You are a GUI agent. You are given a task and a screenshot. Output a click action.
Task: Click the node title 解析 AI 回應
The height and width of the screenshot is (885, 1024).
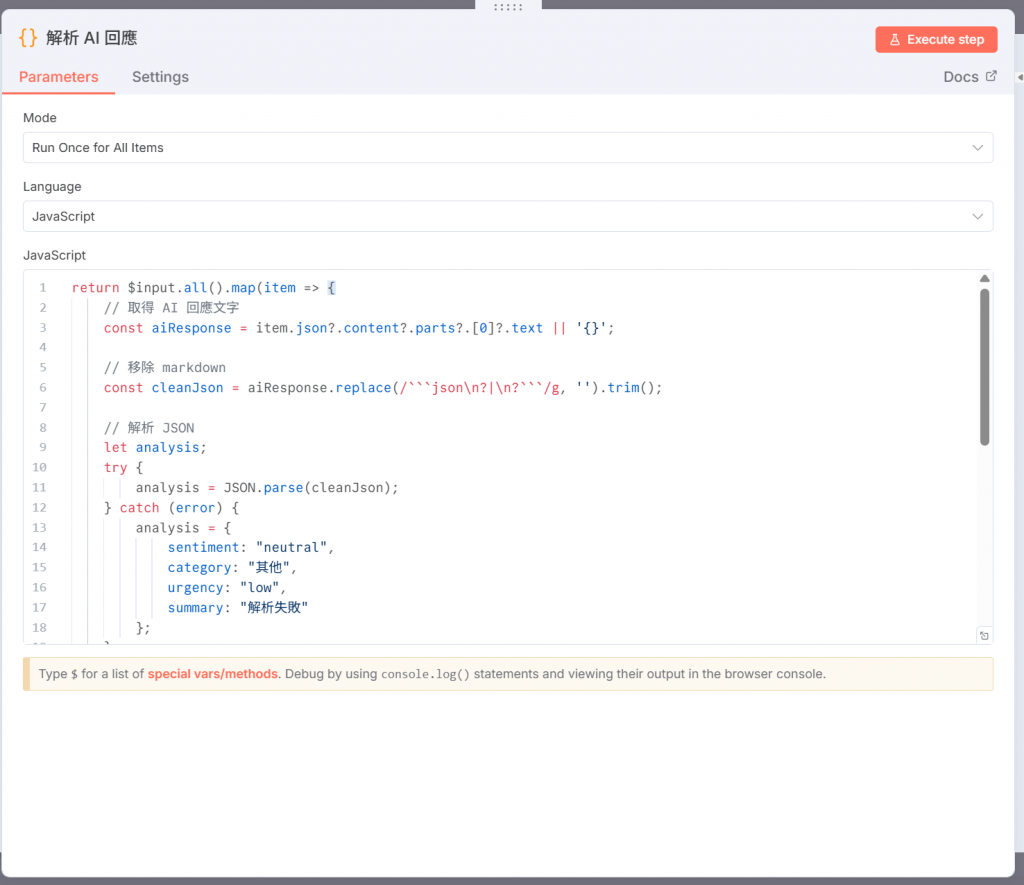click(91, 38)
